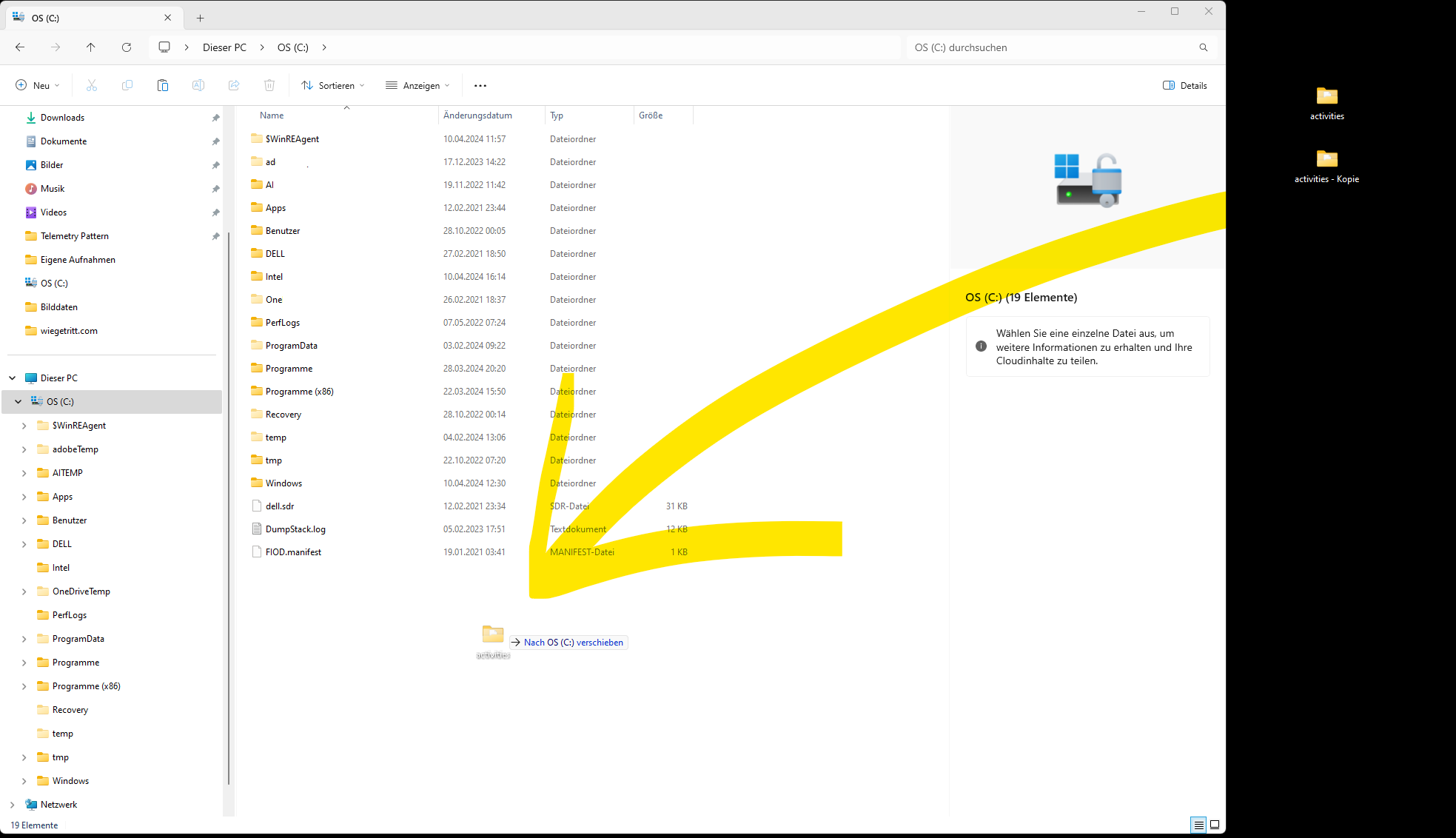Toggle the Details pane button
The width and height of the screenshot is (1456, 838).
1185,86
